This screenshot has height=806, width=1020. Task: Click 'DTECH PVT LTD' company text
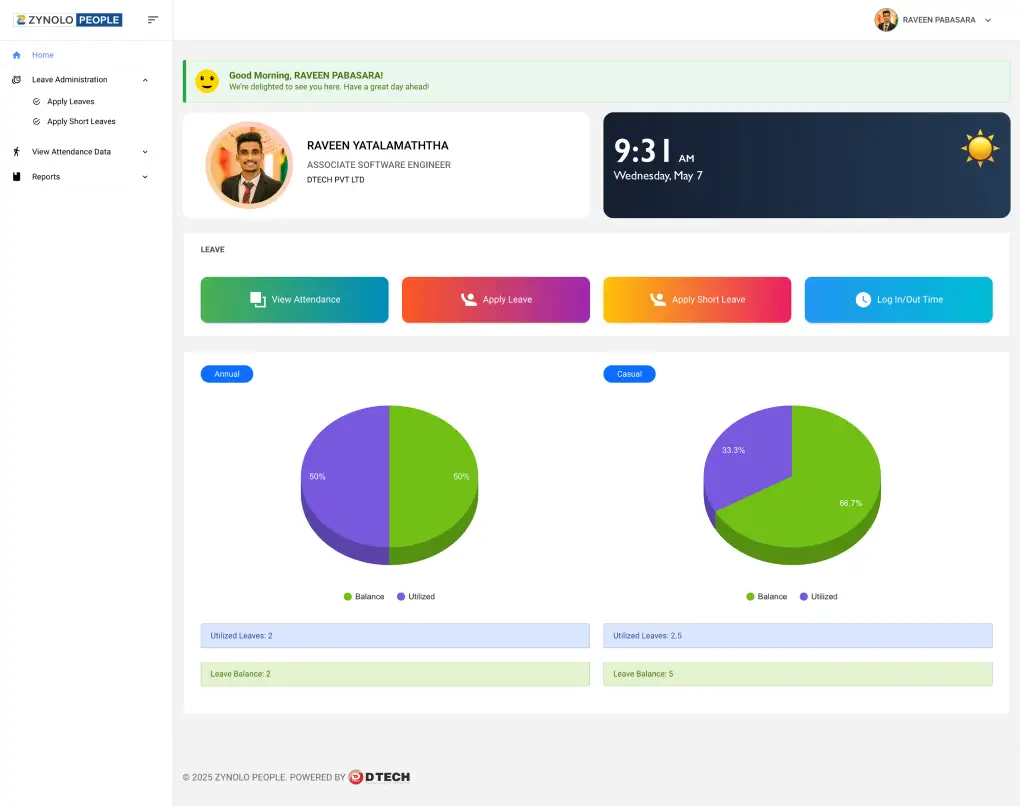tap(336, 180)
